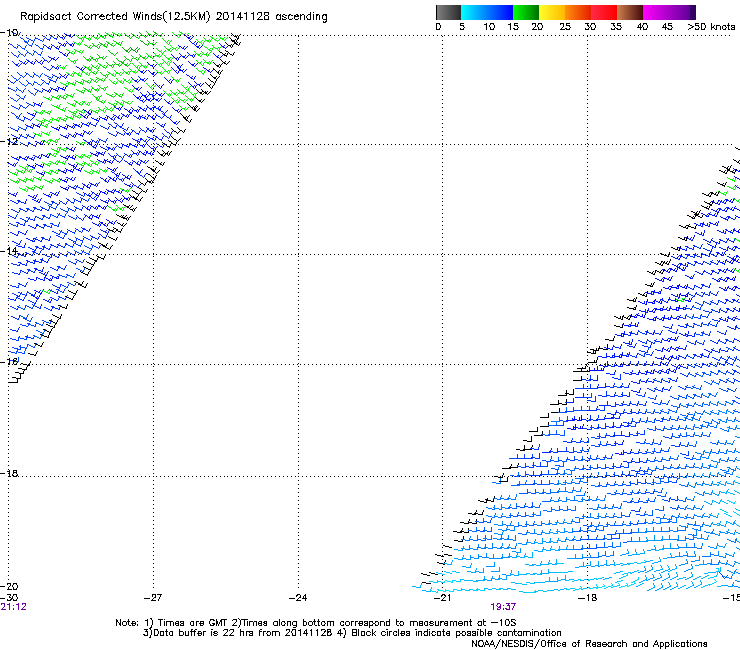Screen dimensions: 740x650
Task: Click the legend value '10' under color bar
Action: [489, 27]
